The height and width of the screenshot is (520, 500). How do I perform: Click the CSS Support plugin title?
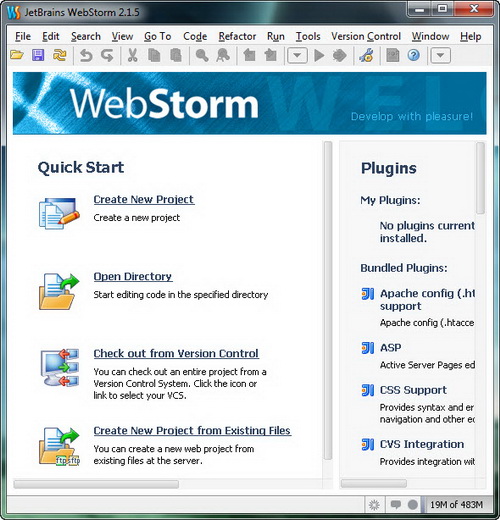pos(413,390)
